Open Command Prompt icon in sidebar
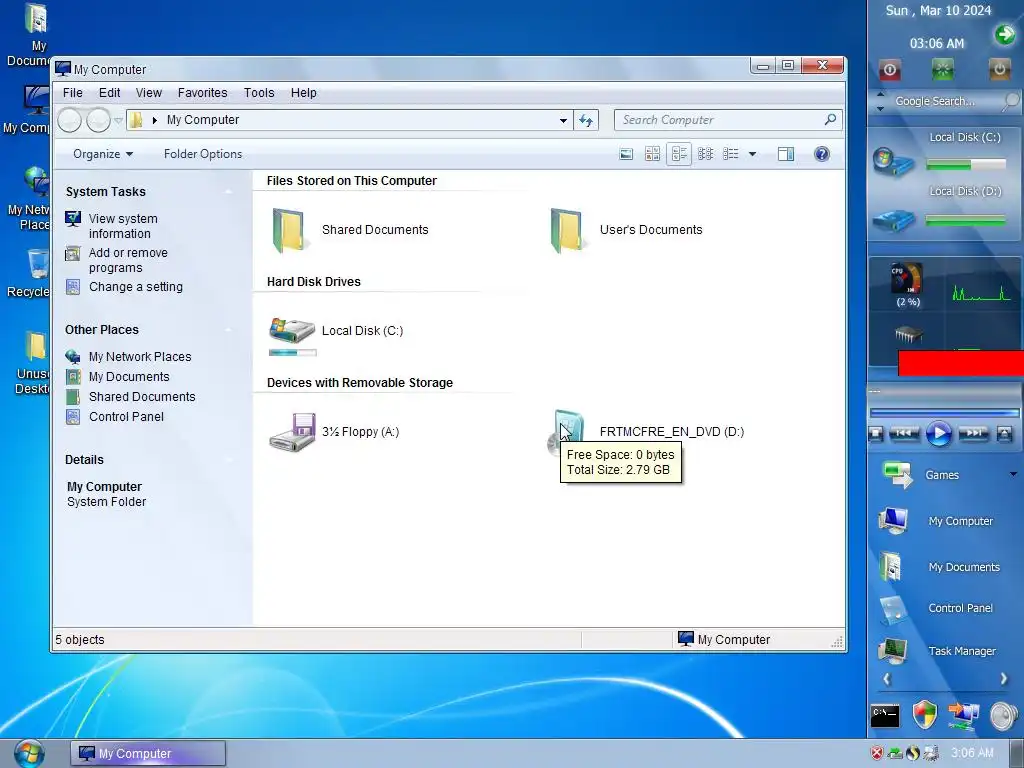1024x768 pixels. (x=885, y=716)
